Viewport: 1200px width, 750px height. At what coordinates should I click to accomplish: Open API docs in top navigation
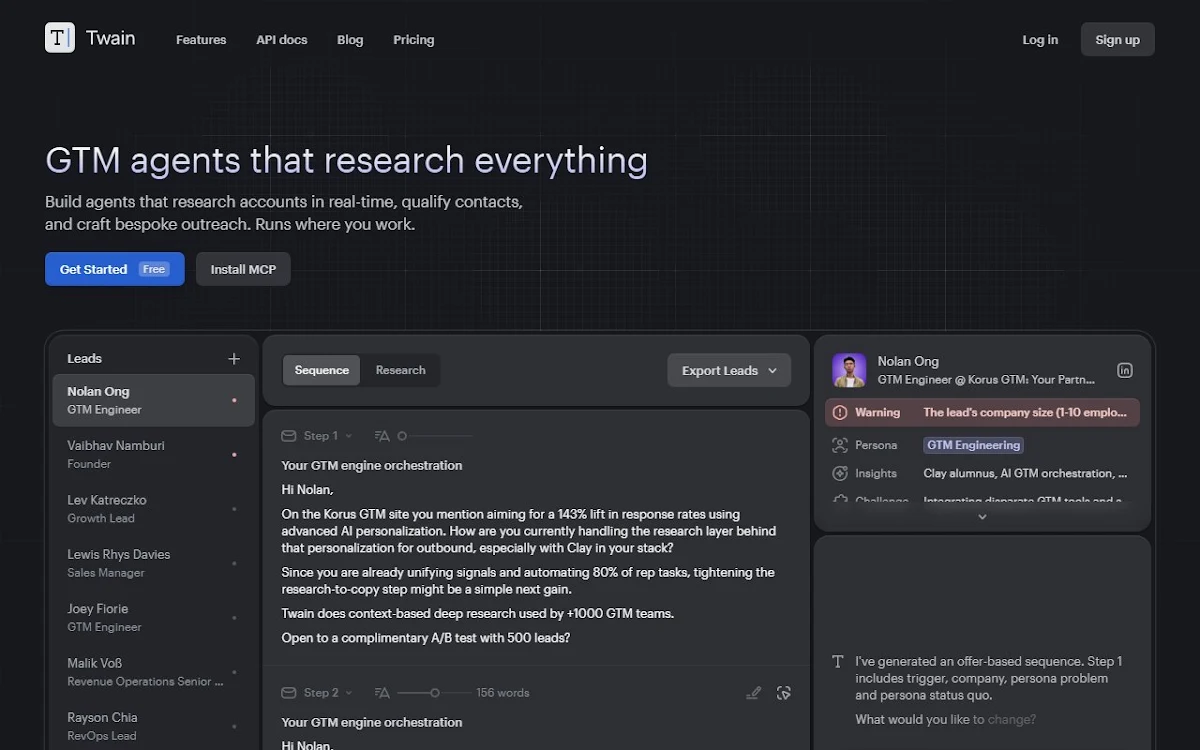[x=282, y=40]
